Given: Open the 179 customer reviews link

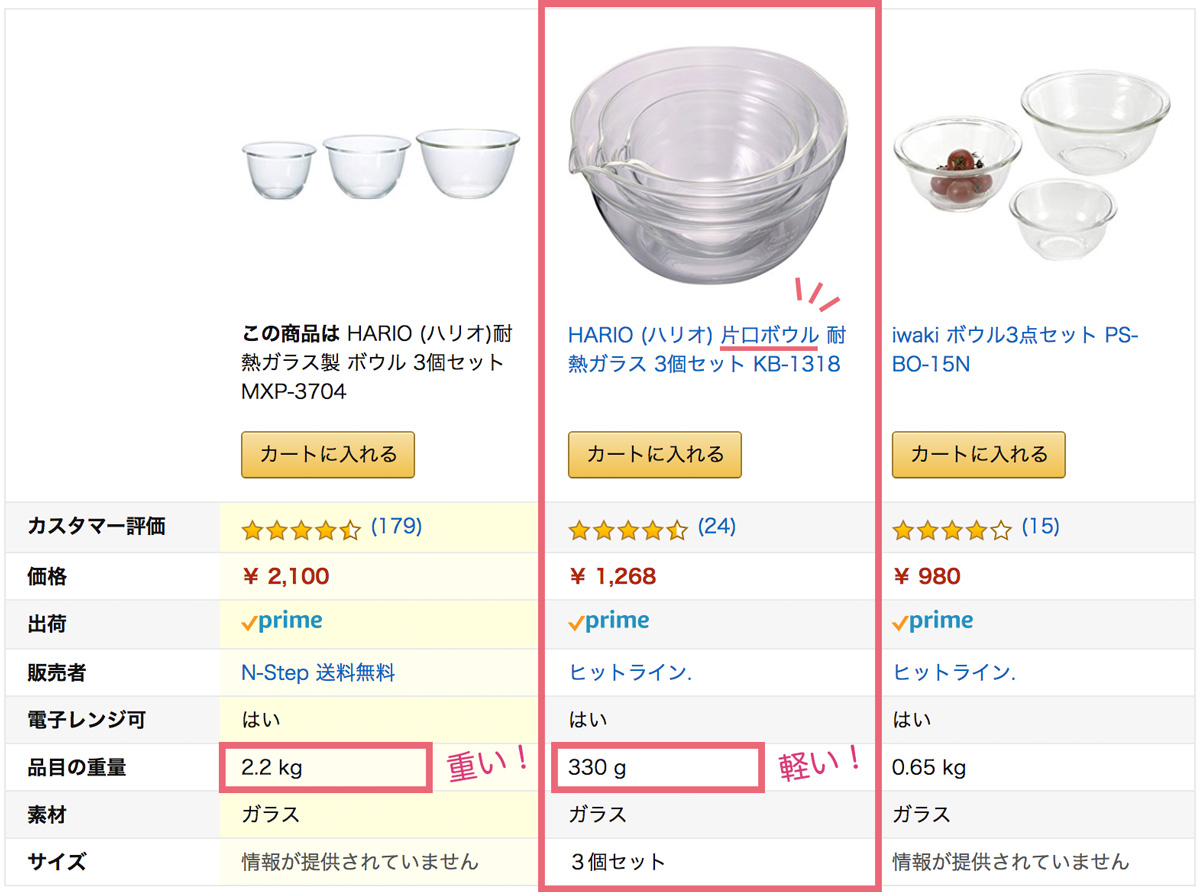Looking at the screenshot, I should click(x=396, y=526).
